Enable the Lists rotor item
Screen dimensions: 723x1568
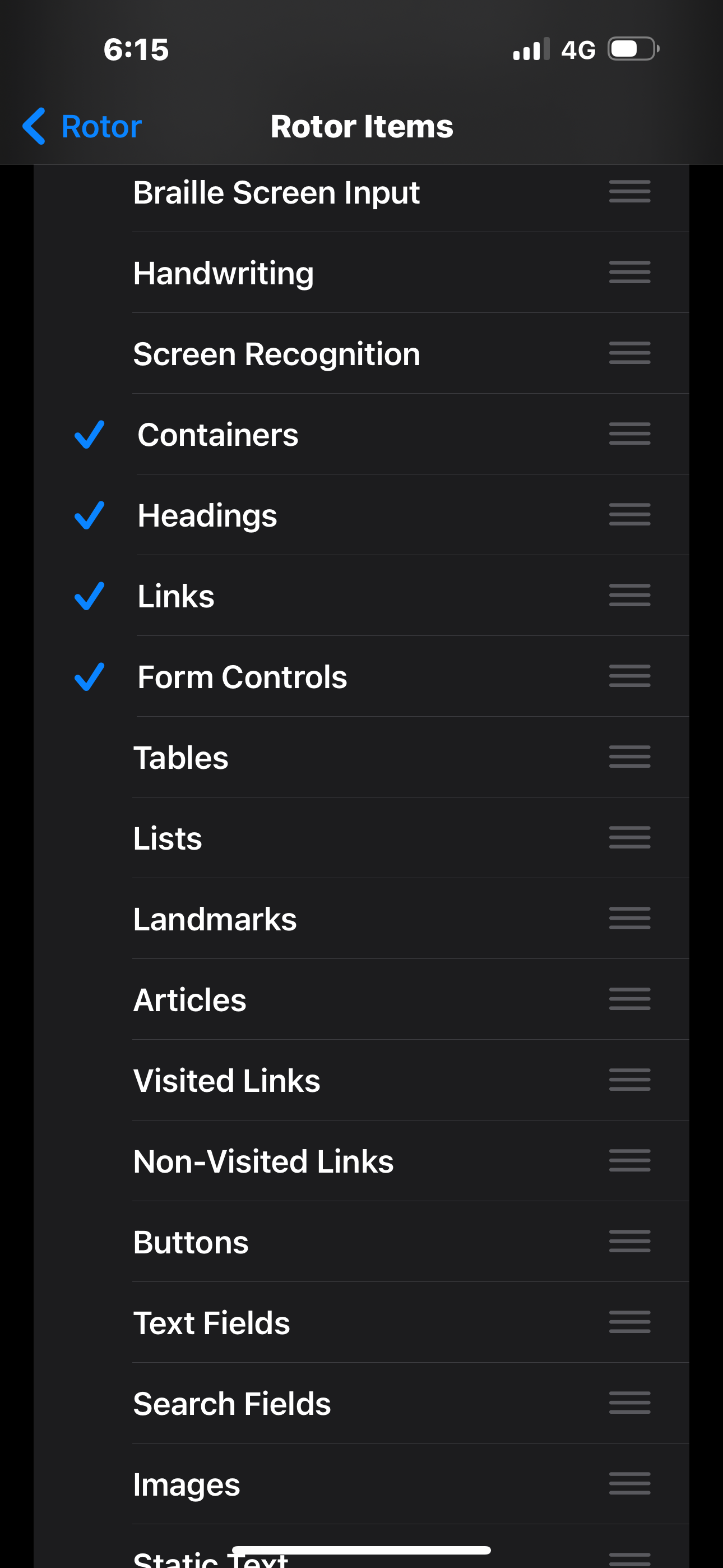(x=168, y=838)
